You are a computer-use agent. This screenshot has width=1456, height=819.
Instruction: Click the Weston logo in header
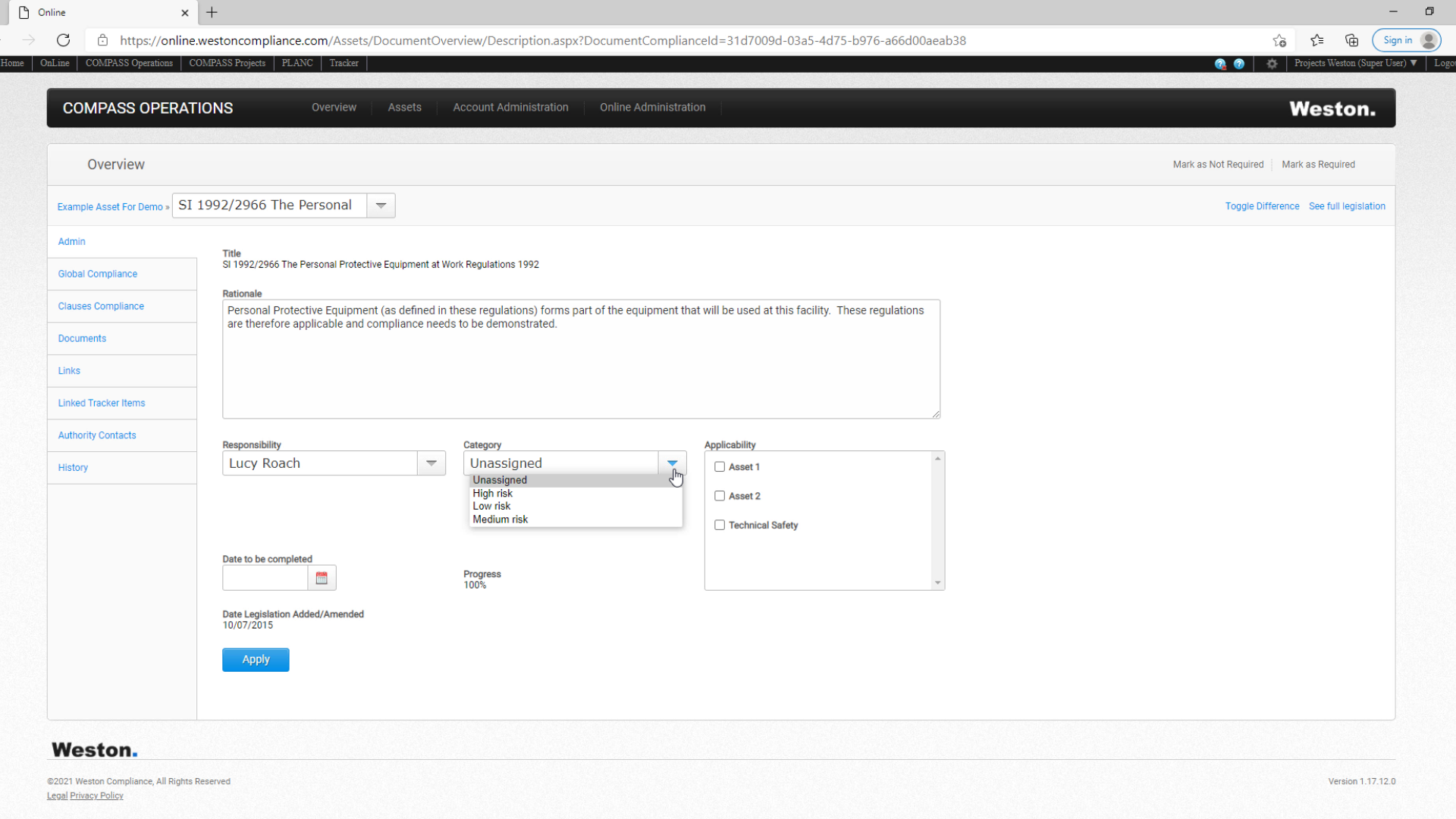1332,108
